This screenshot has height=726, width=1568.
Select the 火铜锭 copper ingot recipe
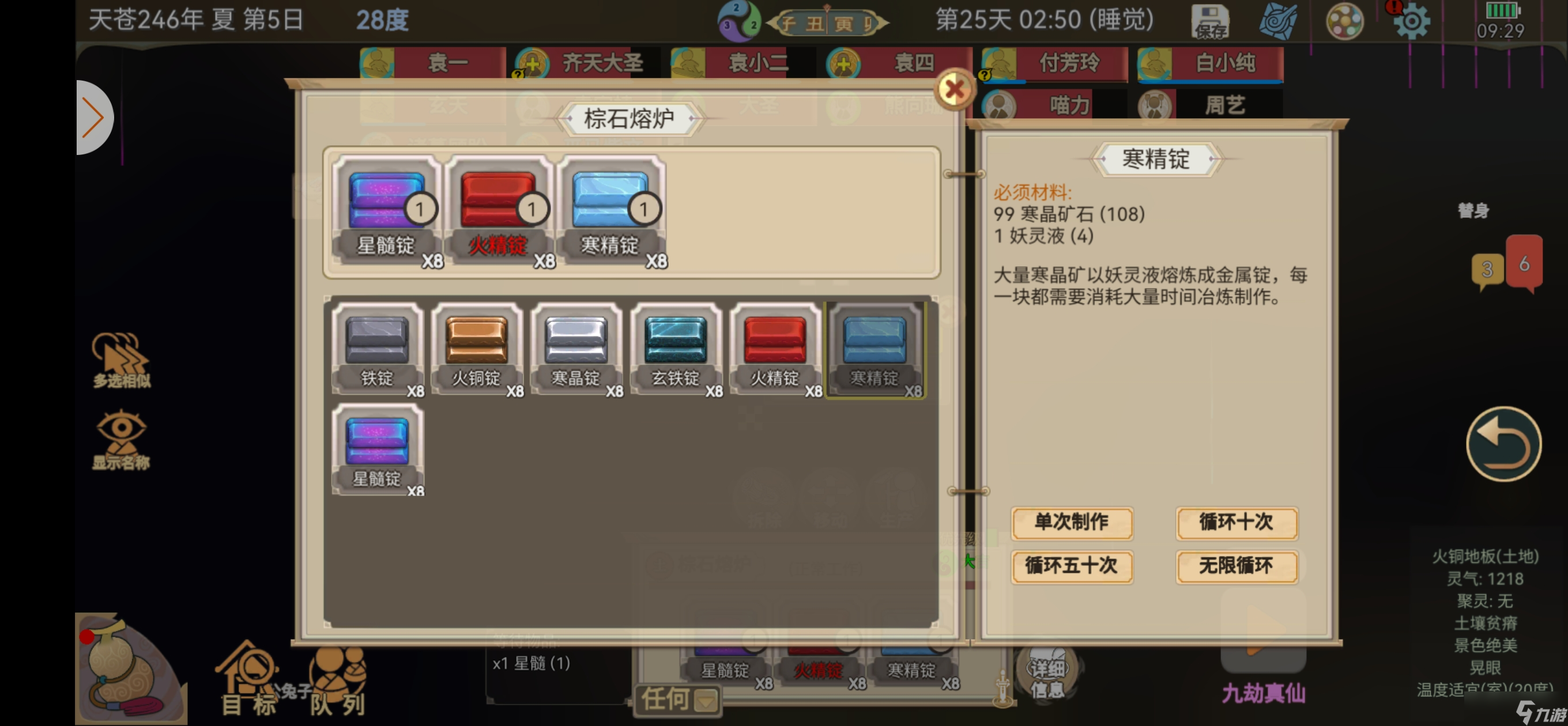point(477,349)
